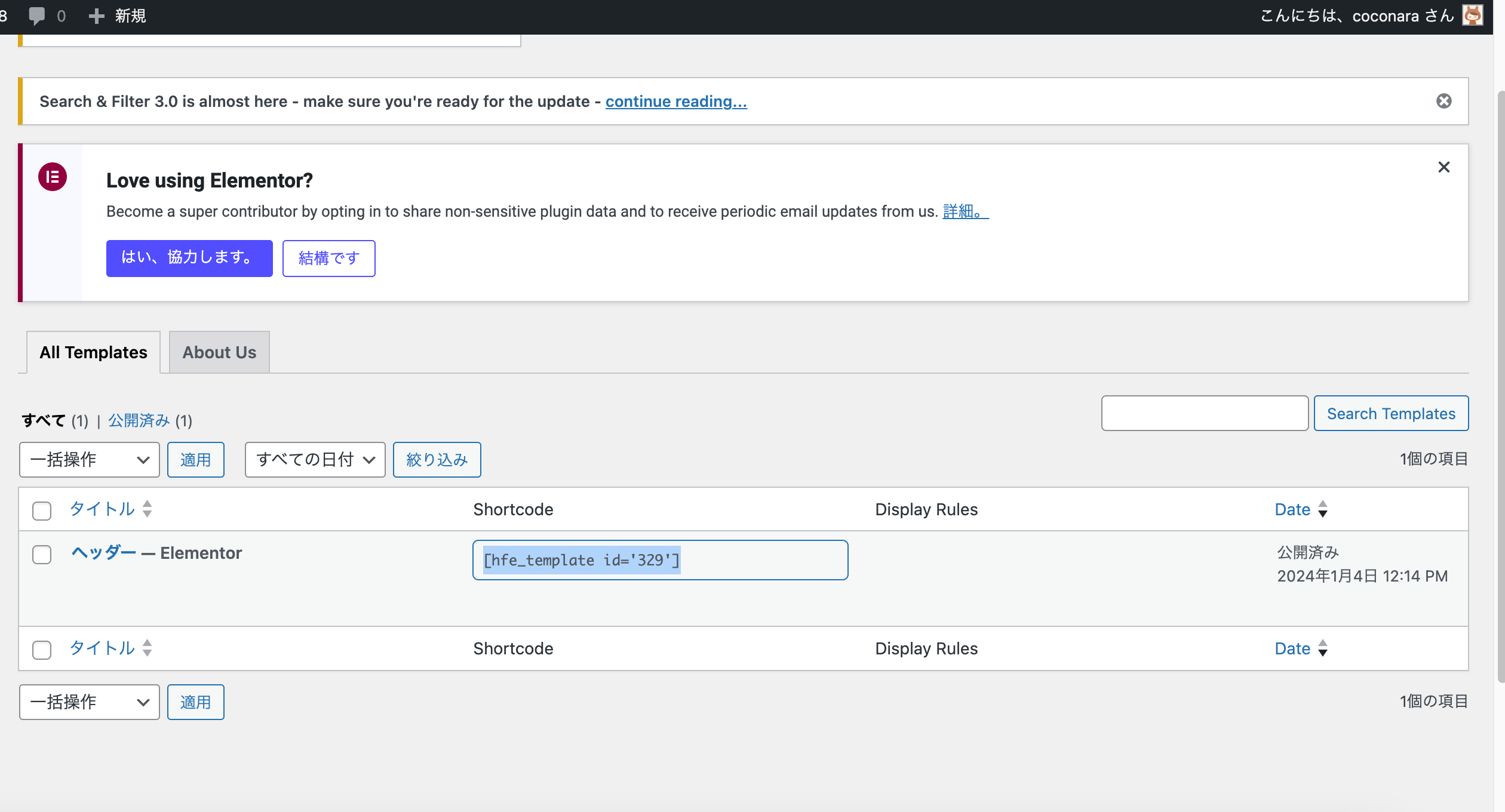Screen dimensions: 1505x812
Task: Close the Love using Elementor notice
Action: coord(1443,167)
